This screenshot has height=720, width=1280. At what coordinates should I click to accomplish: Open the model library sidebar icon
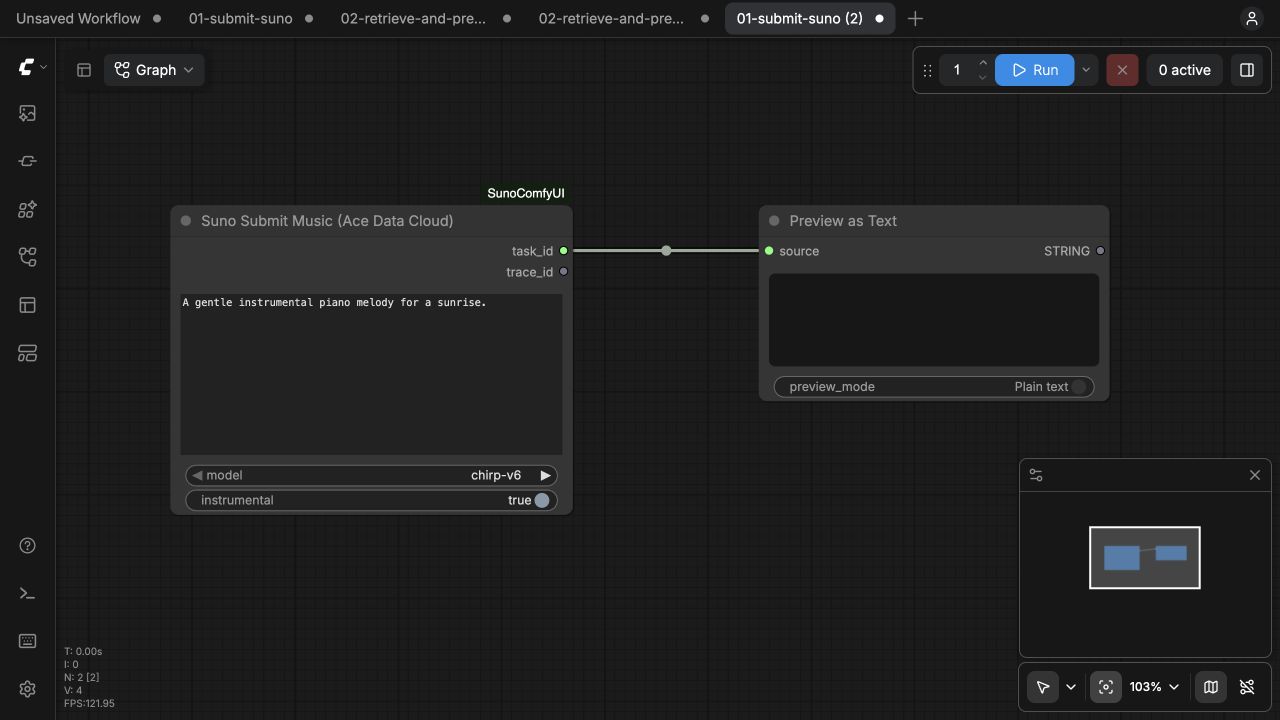pos(27,353)
